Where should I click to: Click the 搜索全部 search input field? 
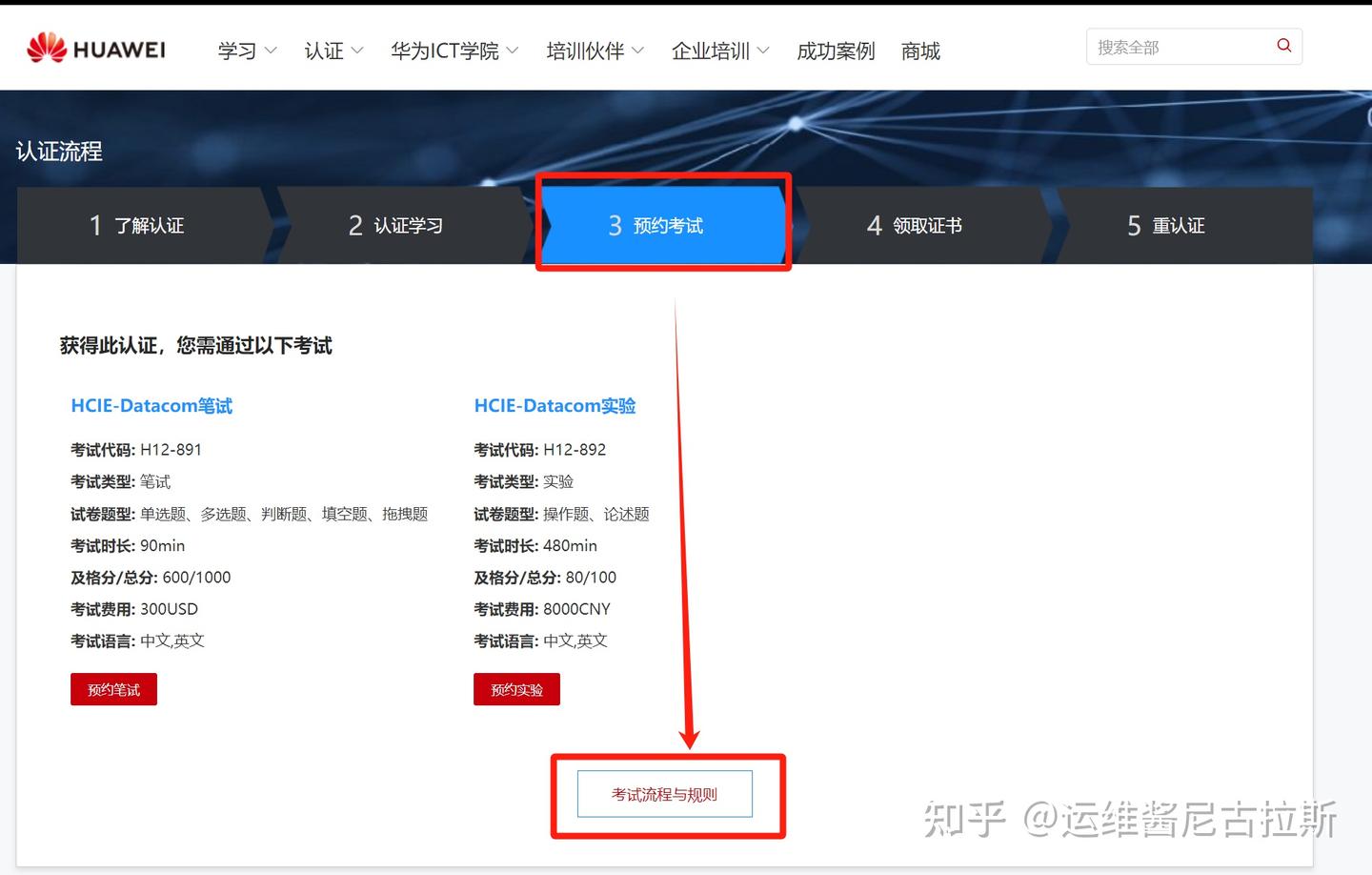click(1172, 46)
